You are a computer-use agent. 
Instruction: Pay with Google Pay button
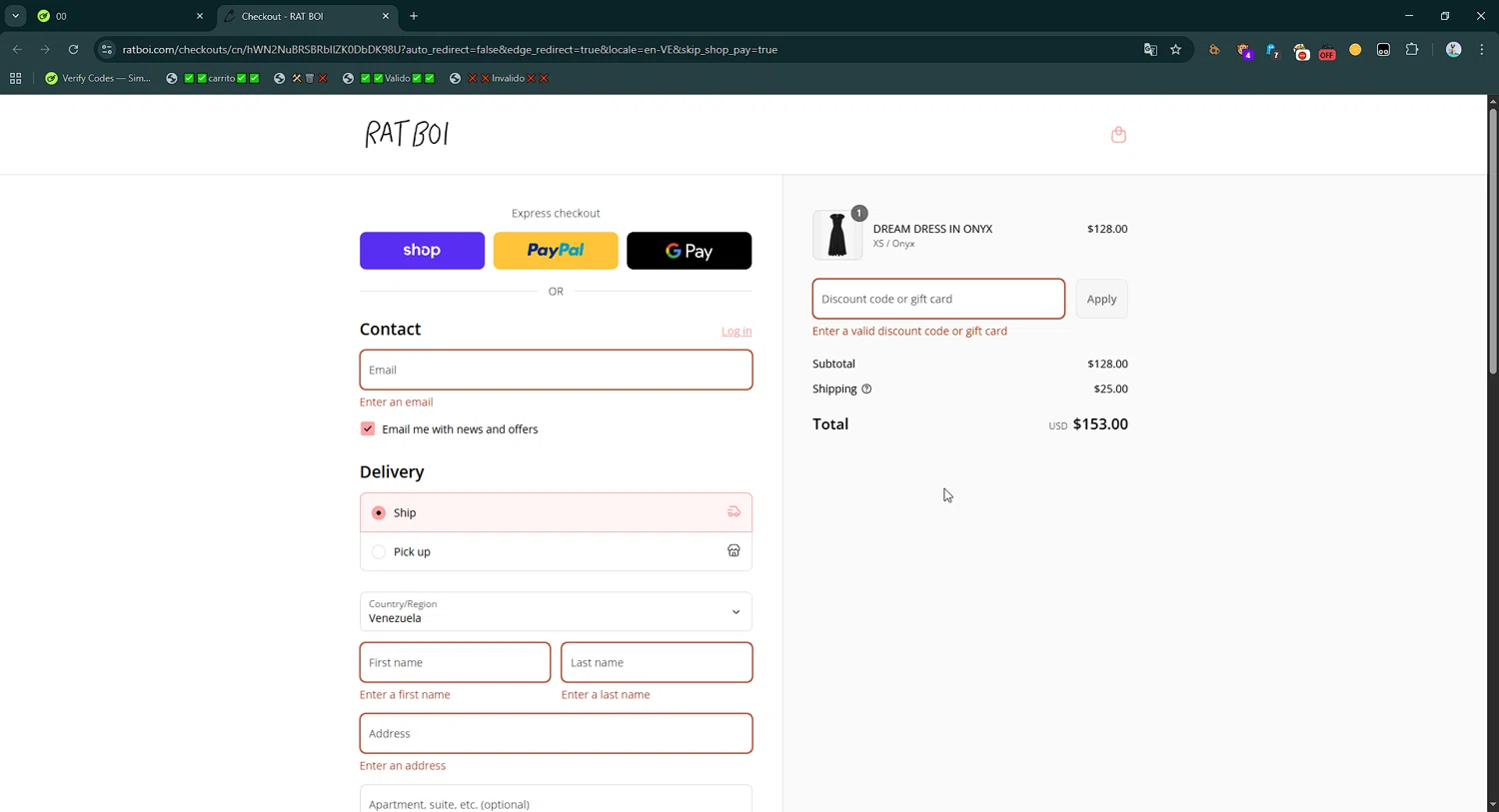[689, 251]
